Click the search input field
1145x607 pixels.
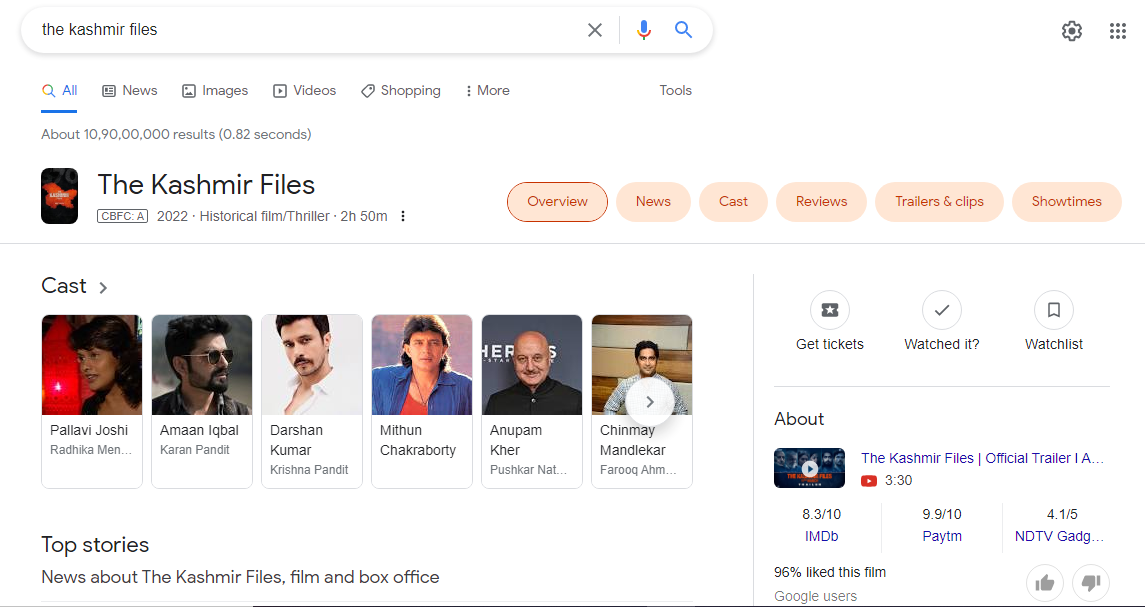(300, 30)
